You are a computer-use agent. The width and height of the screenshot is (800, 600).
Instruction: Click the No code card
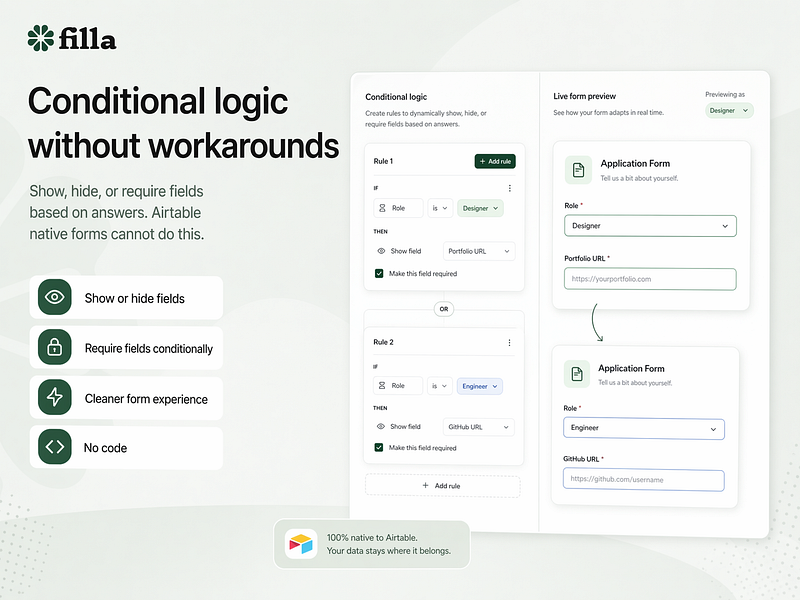pyautogui.click(x=126, y=448)
